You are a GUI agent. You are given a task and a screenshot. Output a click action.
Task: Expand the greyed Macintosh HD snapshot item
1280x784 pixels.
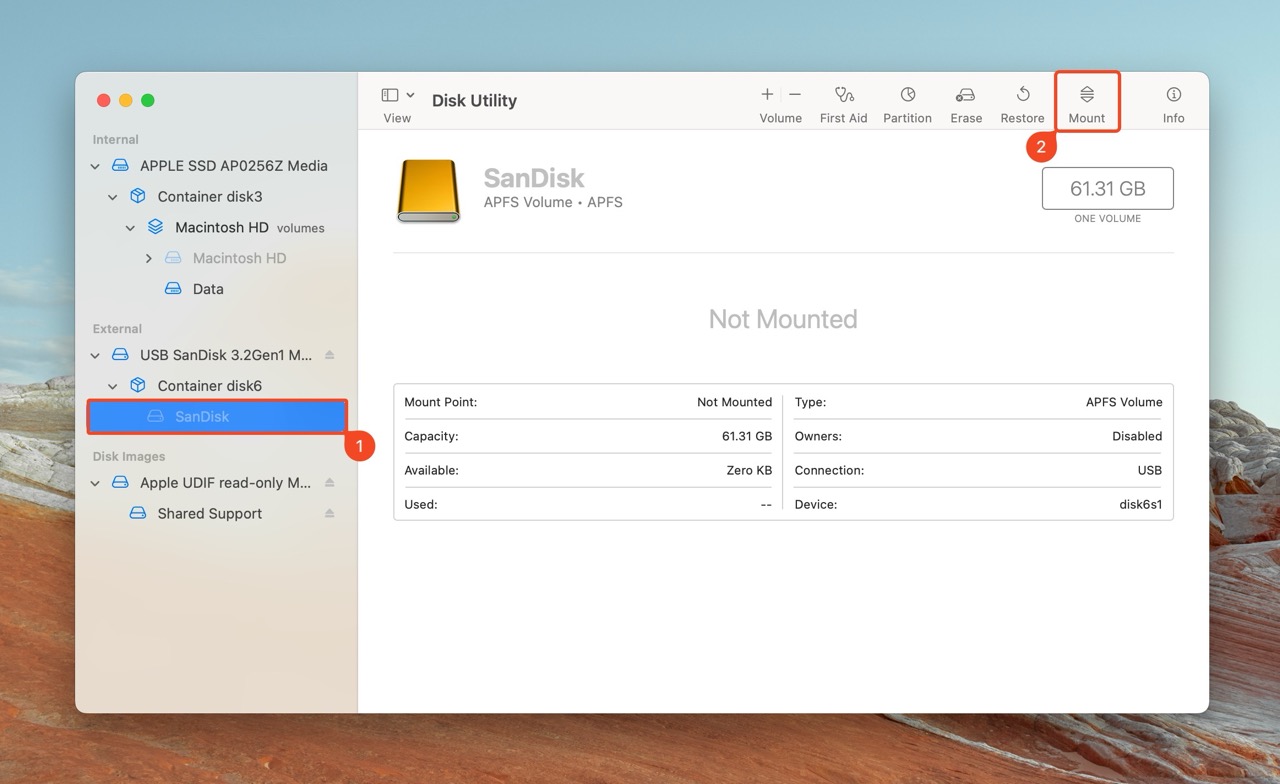coord(149,258)
